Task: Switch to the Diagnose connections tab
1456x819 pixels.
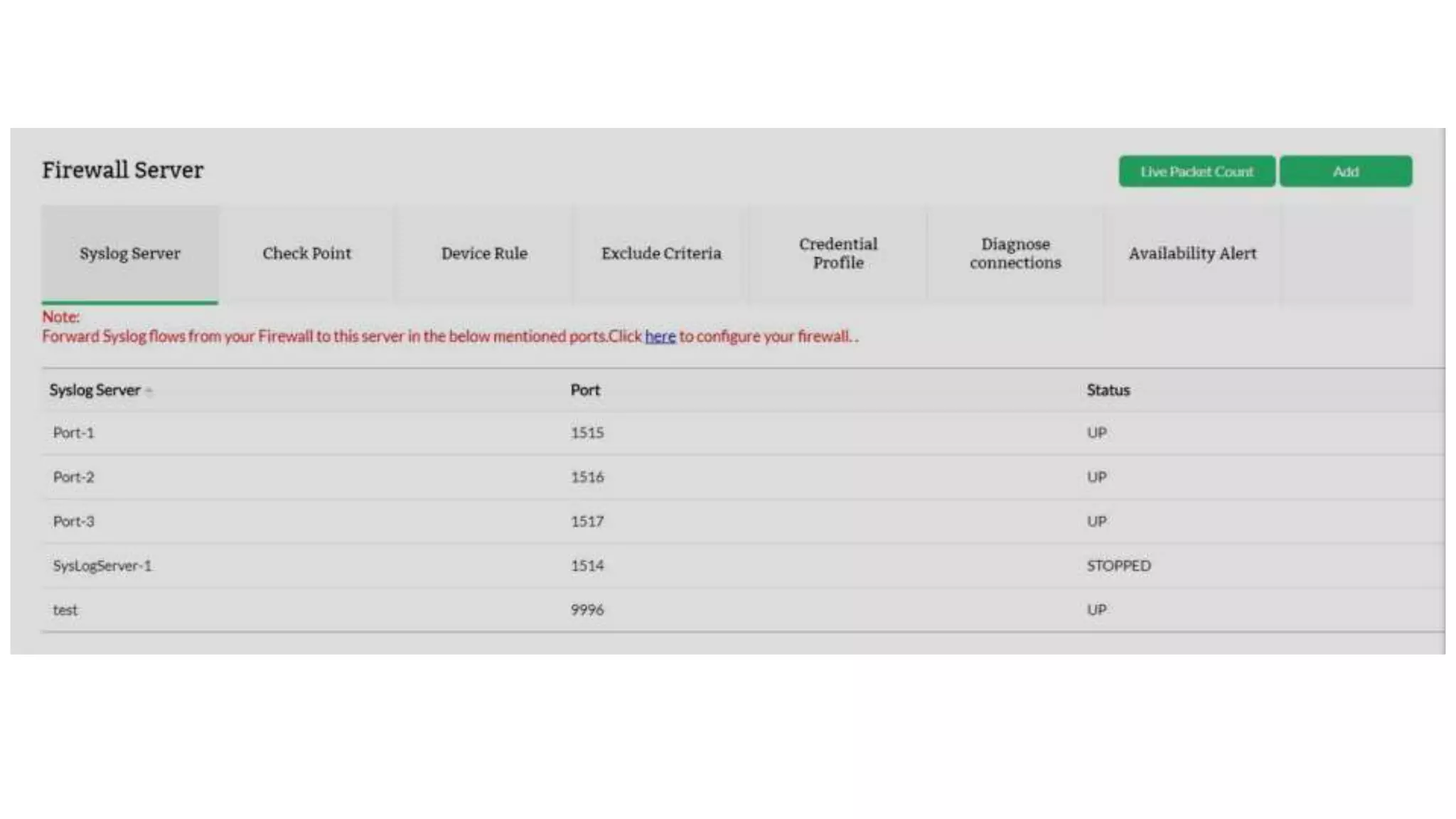Action: coord(1015,254)
